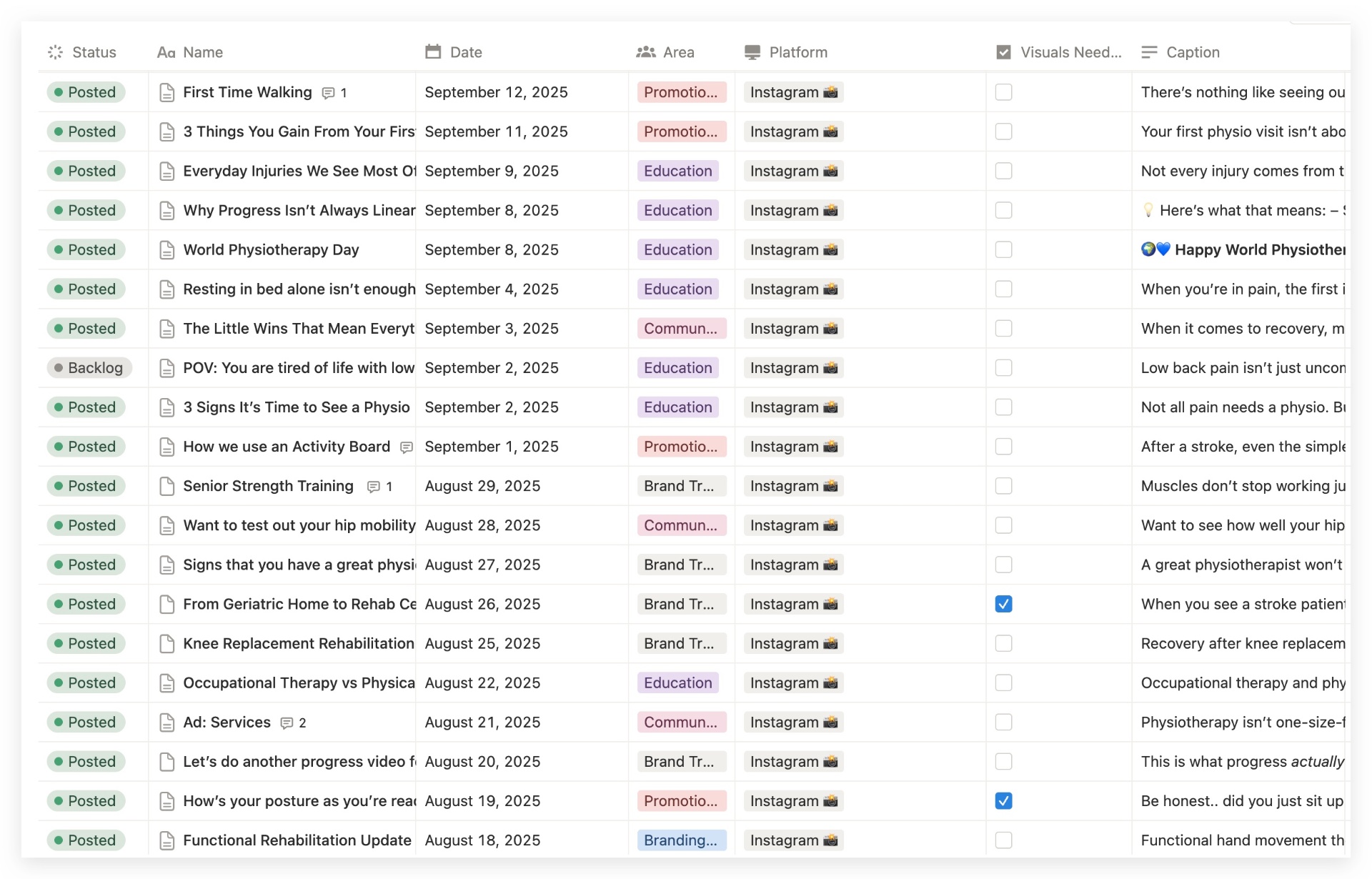Click the Caption column header
Viewport: 1372px width, 879px height.
coord(1240,52)
